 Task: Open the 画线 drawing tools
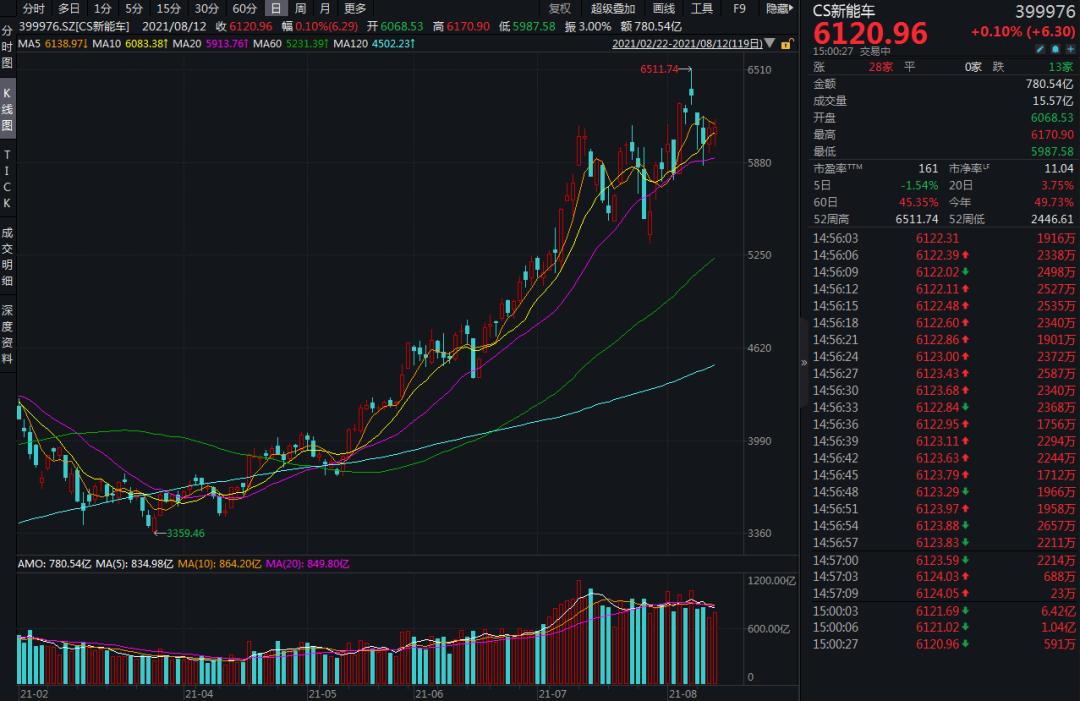[x=664, y=8]
